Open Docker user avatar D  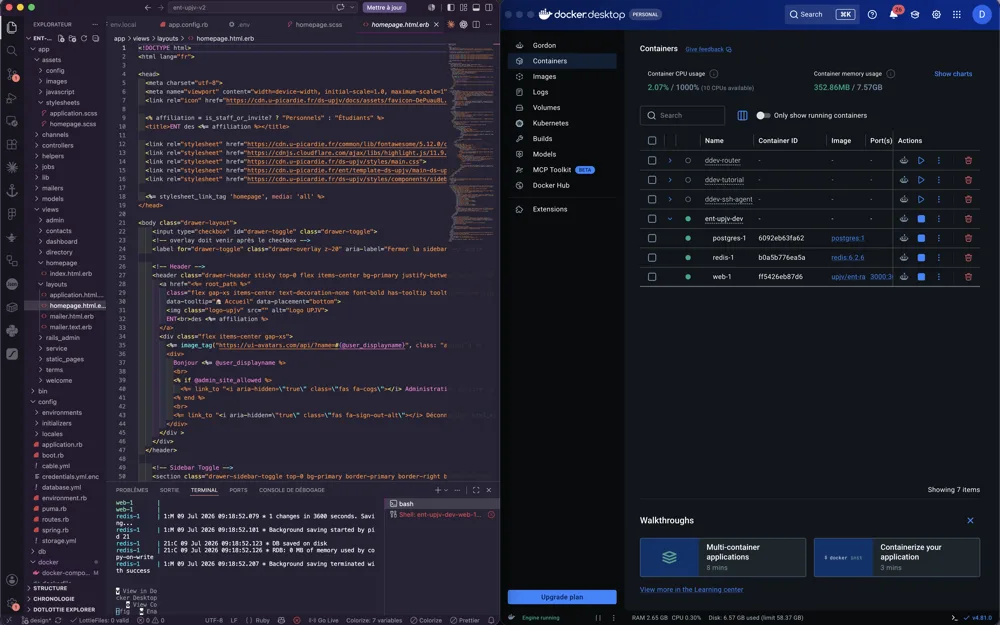[982, 14]
